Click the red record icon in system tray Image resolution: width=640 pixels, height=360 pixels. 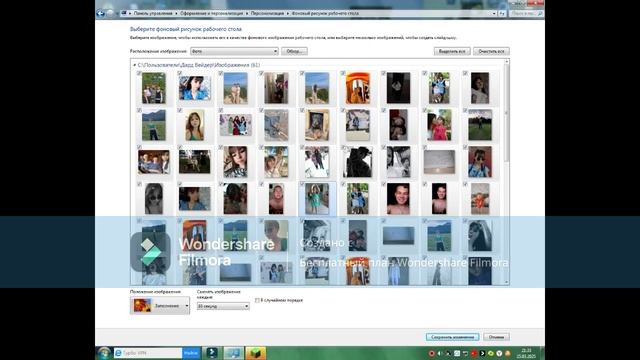click(431, 353)
